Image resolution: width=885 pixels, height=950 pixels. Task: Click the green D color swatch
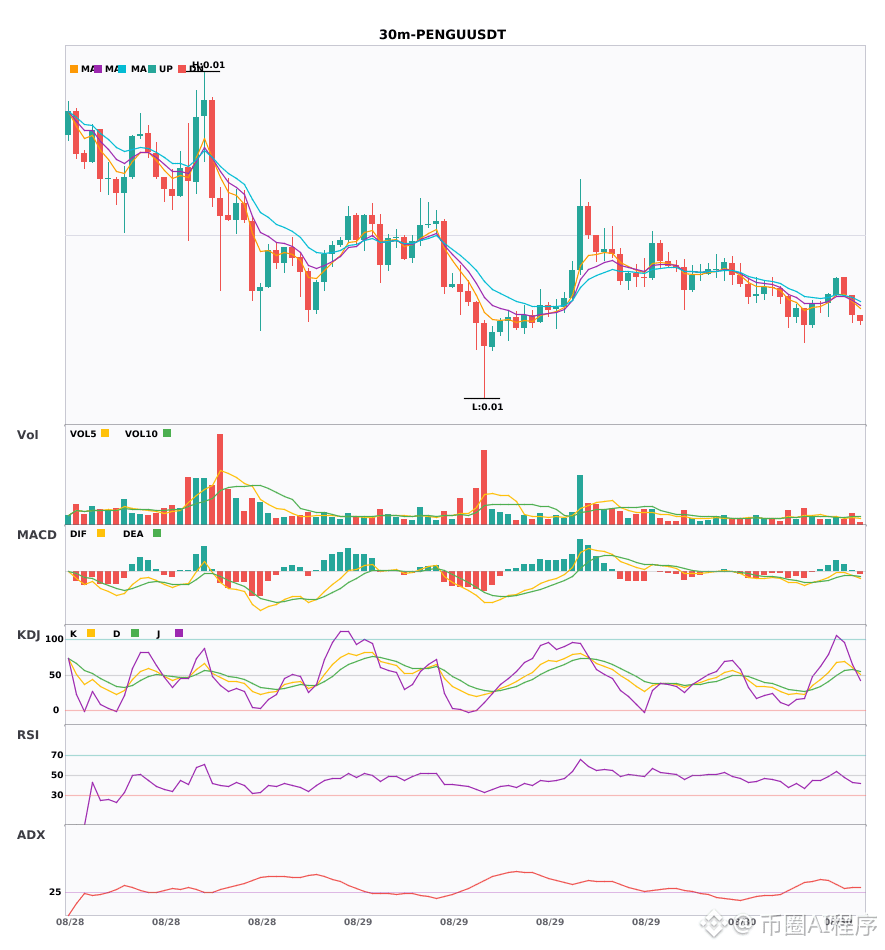pos(135,633)
